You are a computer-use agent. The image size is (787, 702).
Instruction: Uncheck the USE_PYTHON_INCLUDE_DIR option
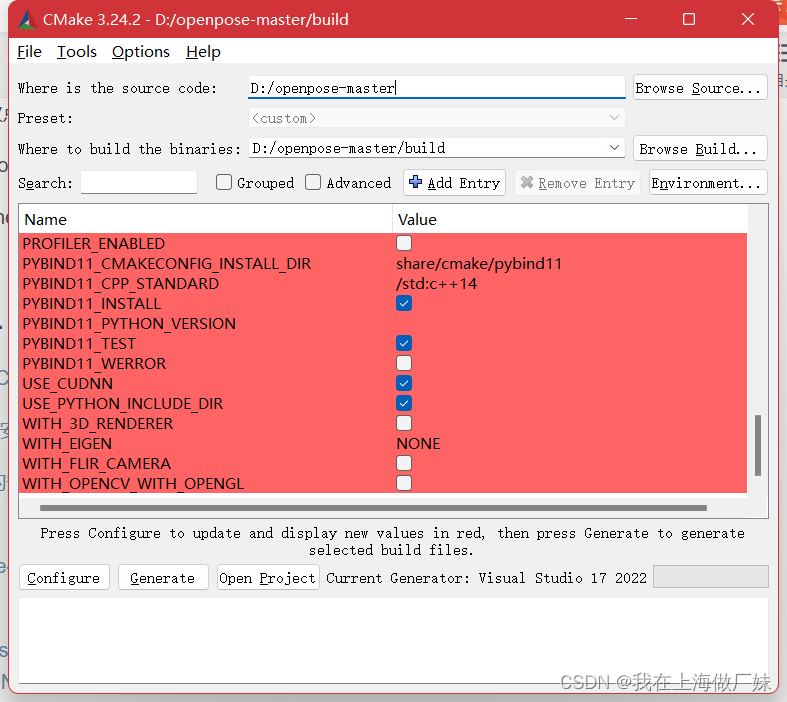[404, 403]
